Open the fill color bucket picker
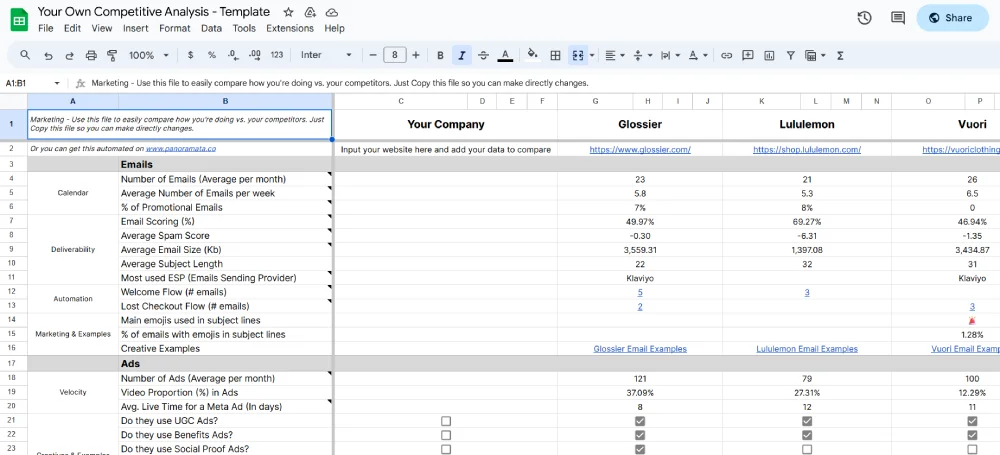Screen dimensions: 1000x455 click(x=532, y=56)
